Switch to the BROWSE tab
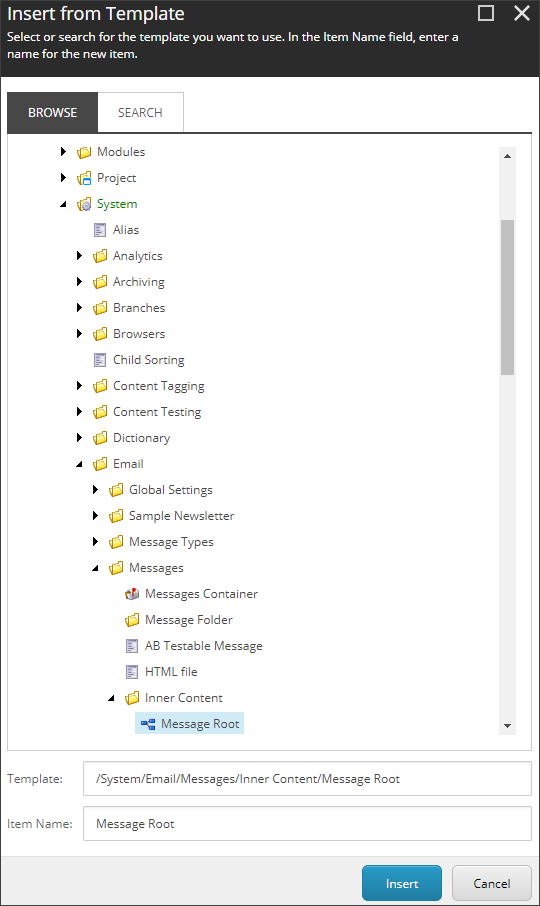The height and width of the screenshot is (906, 540). click(x=53, y=113)
